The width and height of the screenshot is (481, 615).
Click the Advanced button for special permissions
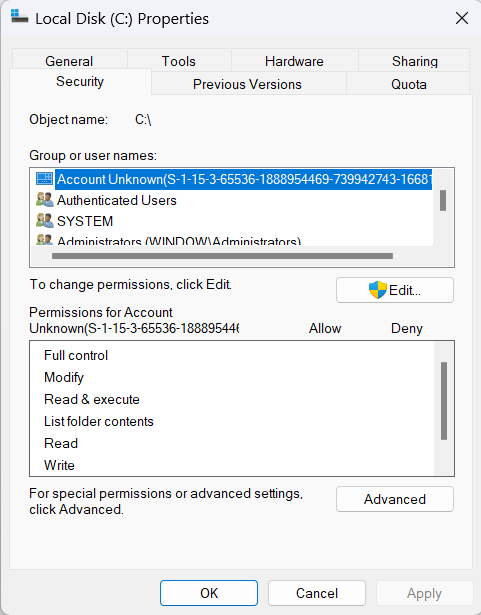click(x=395, y=499)
